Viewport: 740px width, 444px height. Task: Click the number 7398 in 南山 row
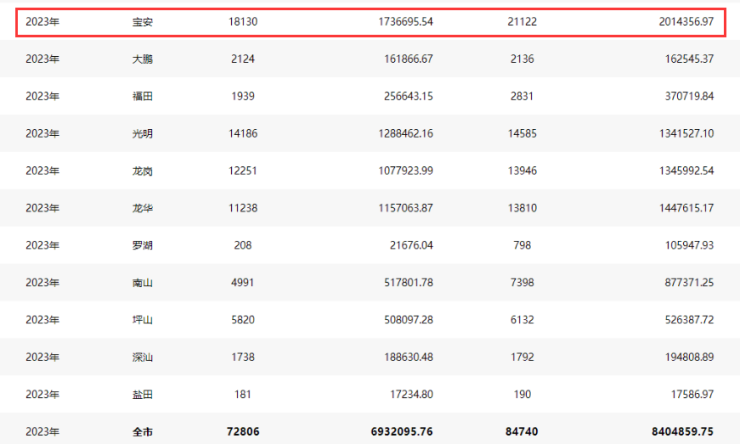coord(523,283)
